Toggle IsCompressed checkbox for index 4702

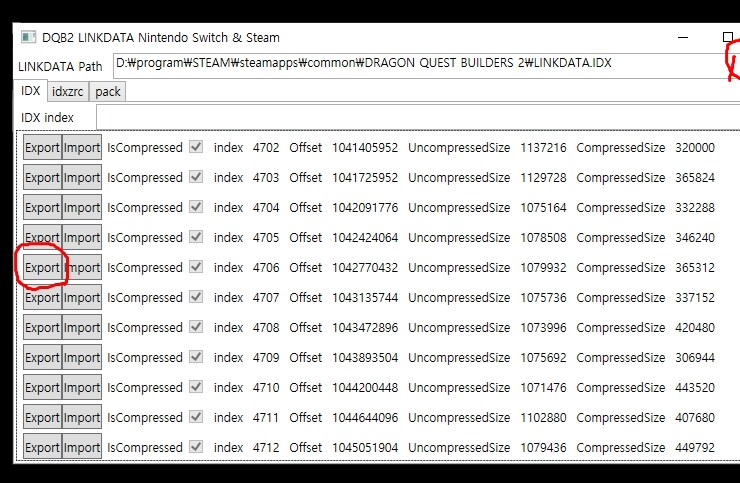click(x=196, y=147)
